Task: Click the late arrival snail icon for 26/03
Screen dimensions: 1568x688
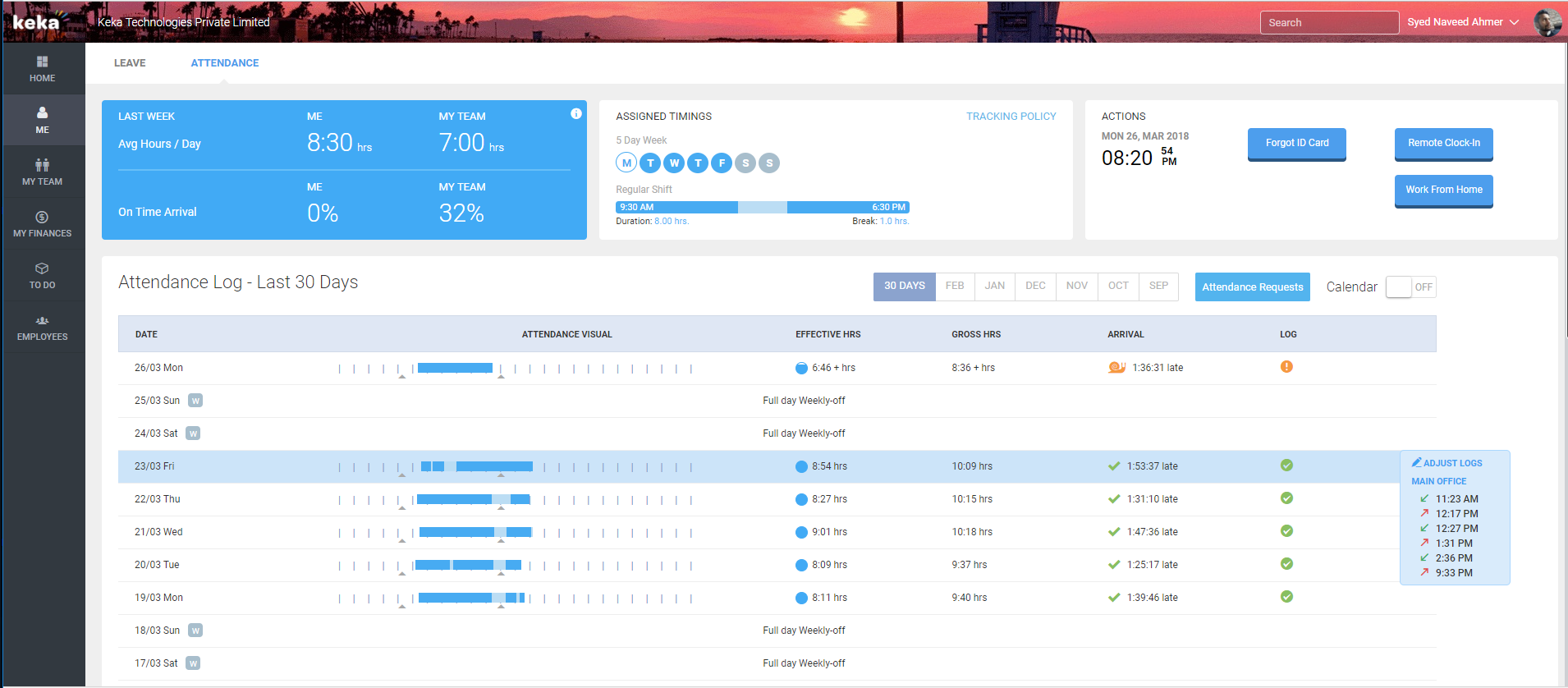Action: coord(1116,367)
